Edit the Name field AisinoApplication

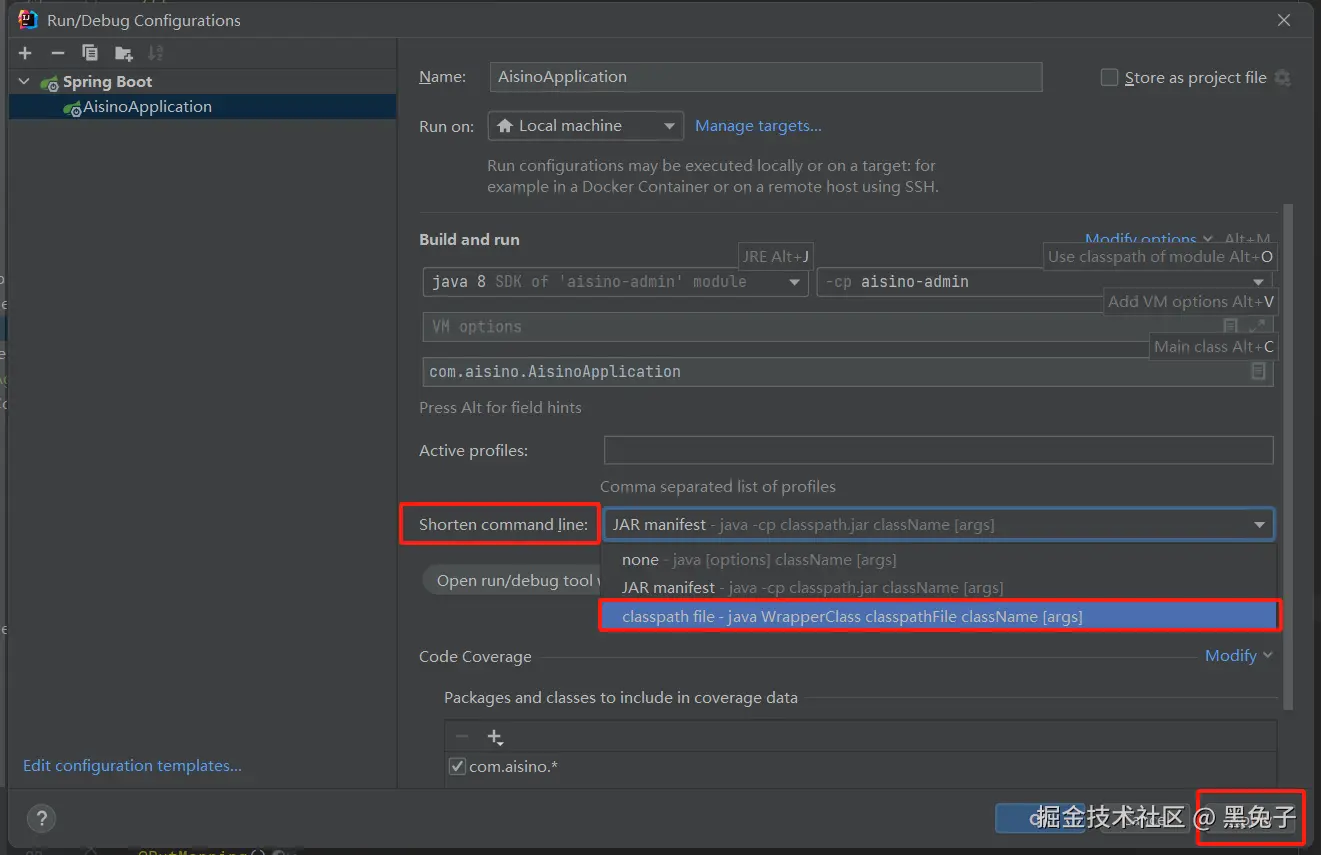pyautogui.click(x=766, y=77)
